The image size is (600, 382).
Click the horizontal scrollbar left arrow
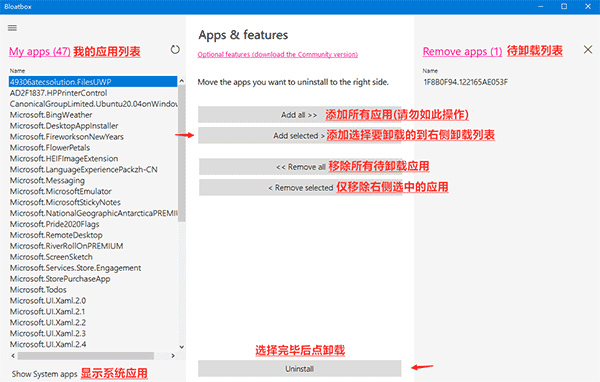(13, 356)
